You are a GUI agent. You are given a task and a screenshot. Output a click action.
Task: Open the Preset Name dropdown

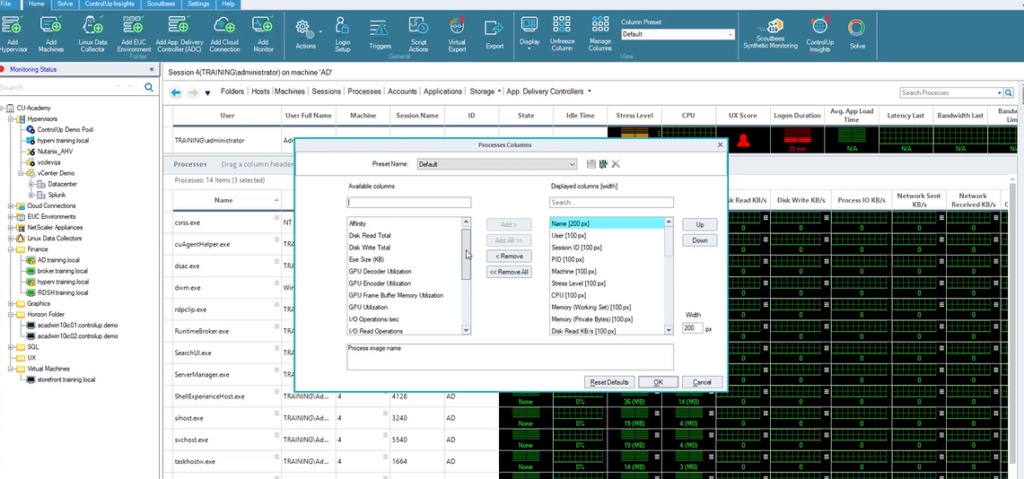tap(572, 165)
